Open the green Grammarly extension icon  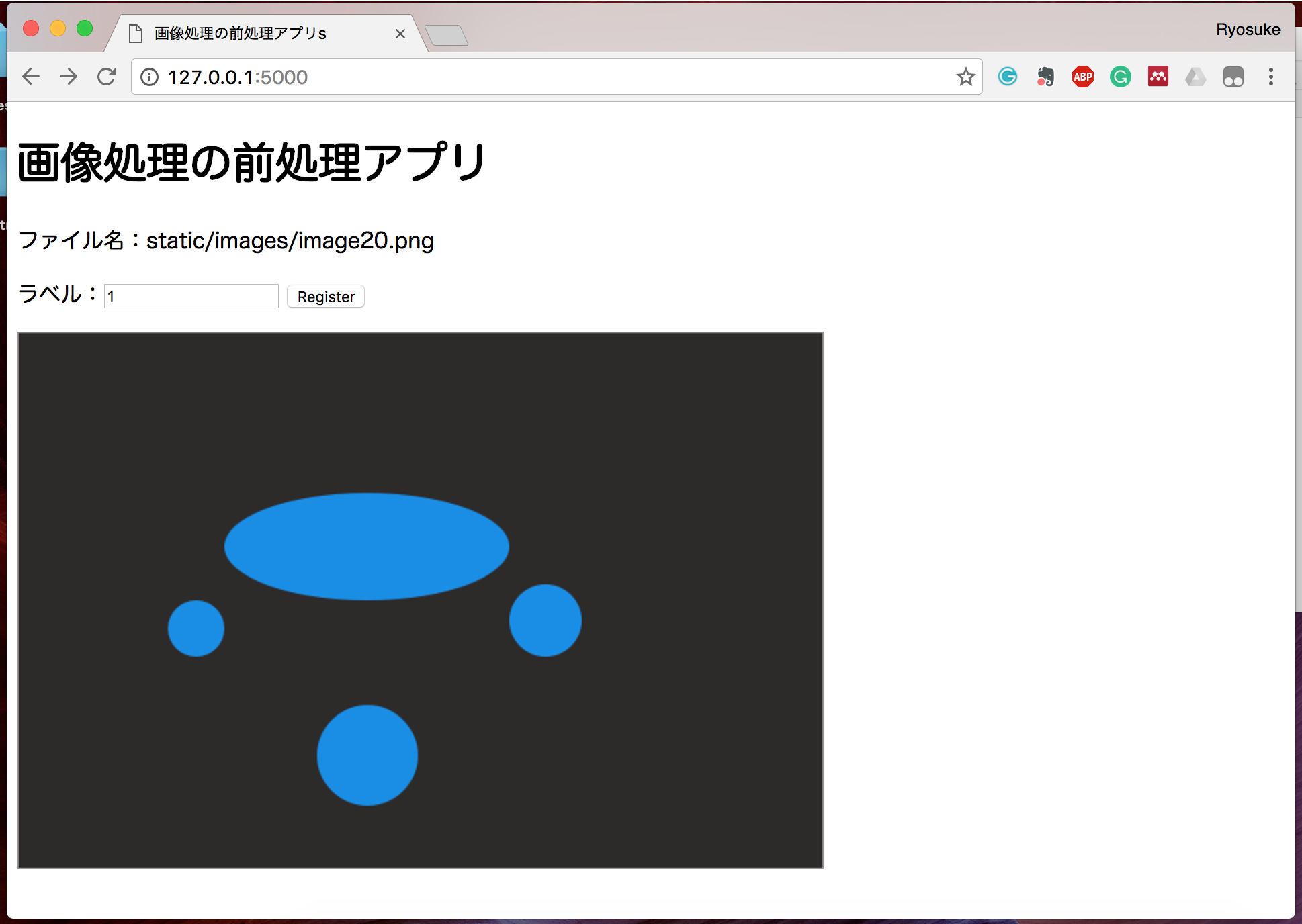tap(1121, 77)
